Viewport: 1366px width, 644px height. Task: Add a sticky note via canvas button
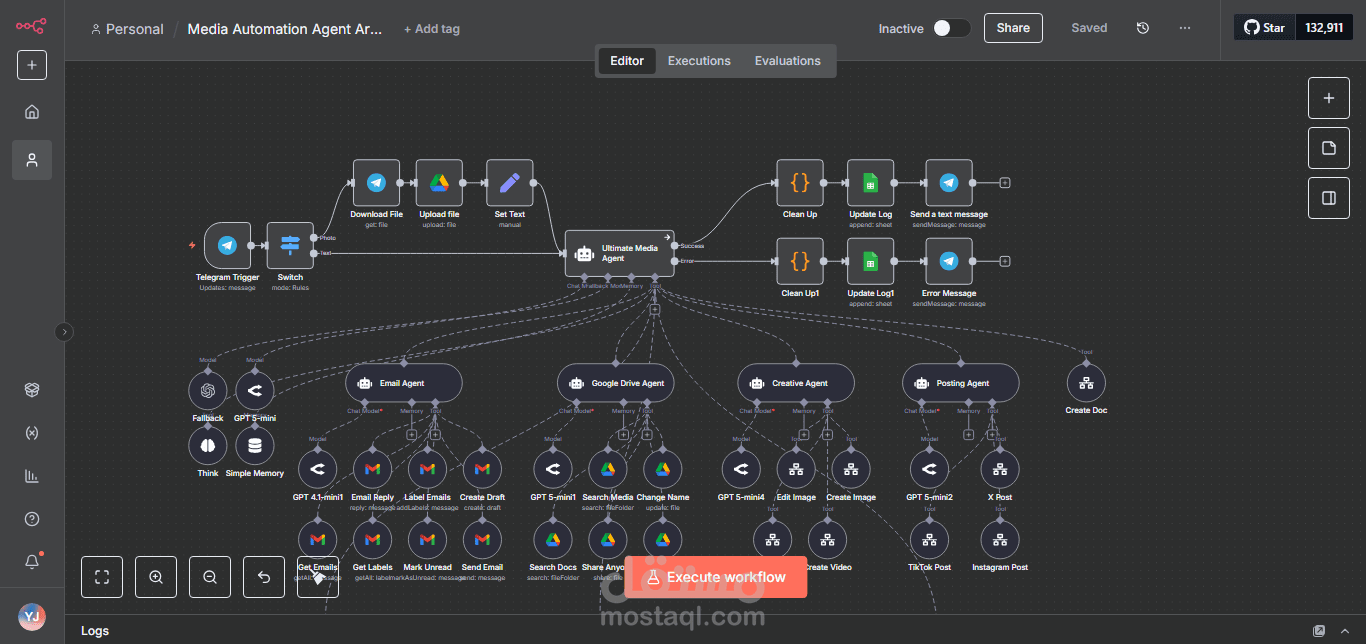coord(1329,148)
